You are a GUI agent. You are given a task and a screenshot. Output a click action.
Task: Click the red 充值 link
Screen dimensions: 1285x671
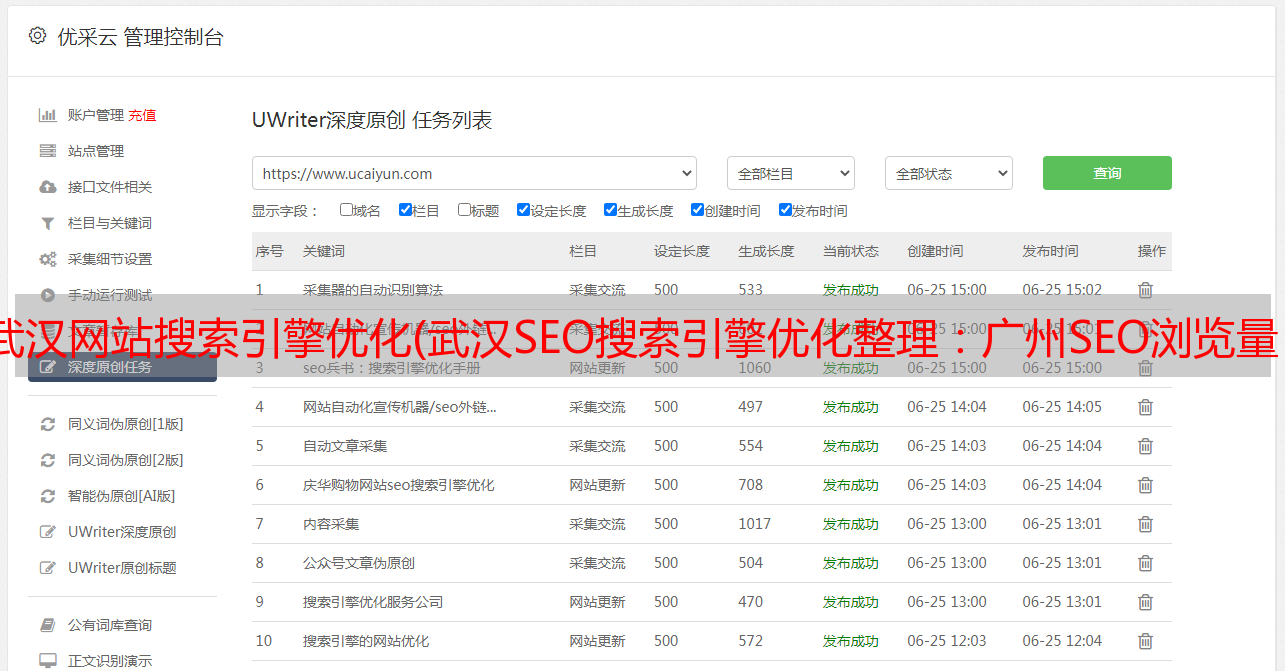click(142, 115)
